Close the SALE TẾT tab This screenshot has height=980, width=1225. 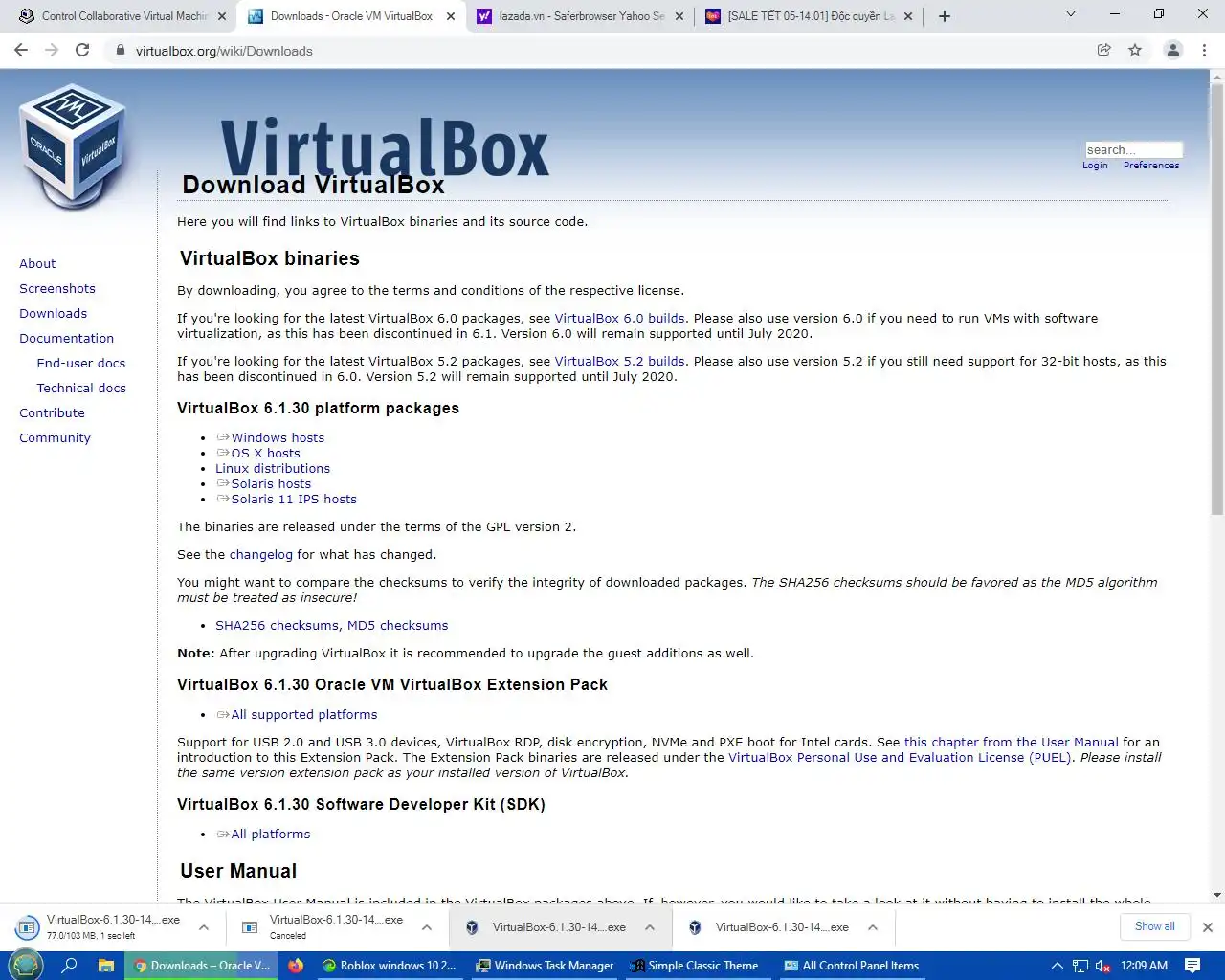pos(908,16)
